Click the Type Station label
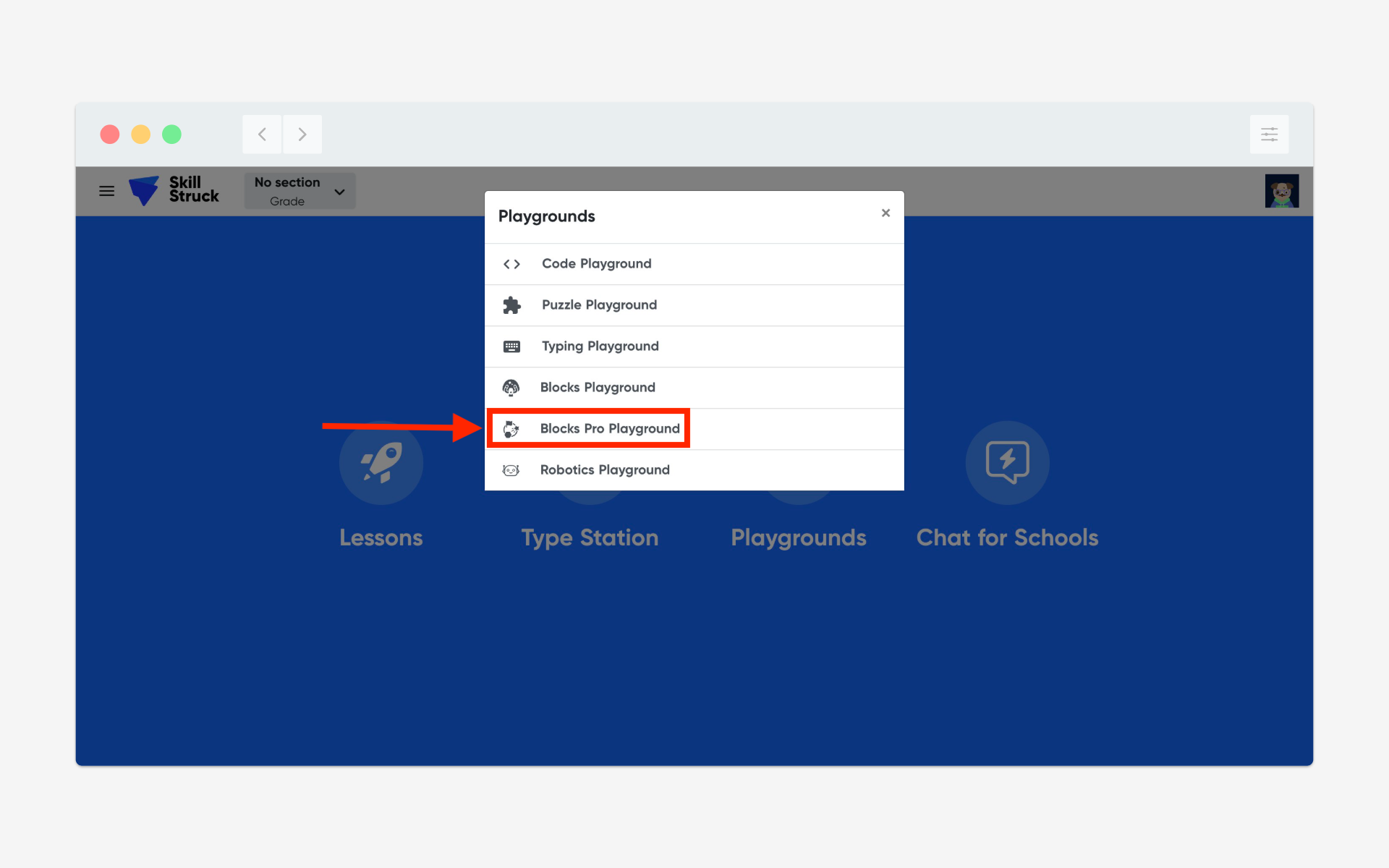The height and width of the screenshot is (868, 1389). pos(590,537)
